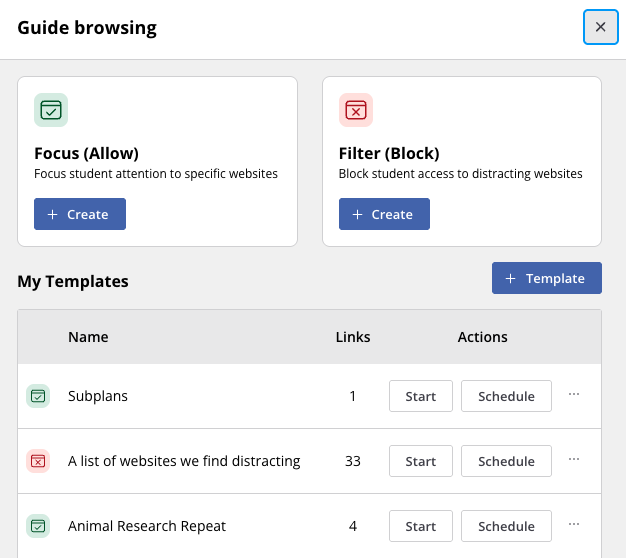
Task: Select the Animal Research Repeat name
Action: click(147, 526)
